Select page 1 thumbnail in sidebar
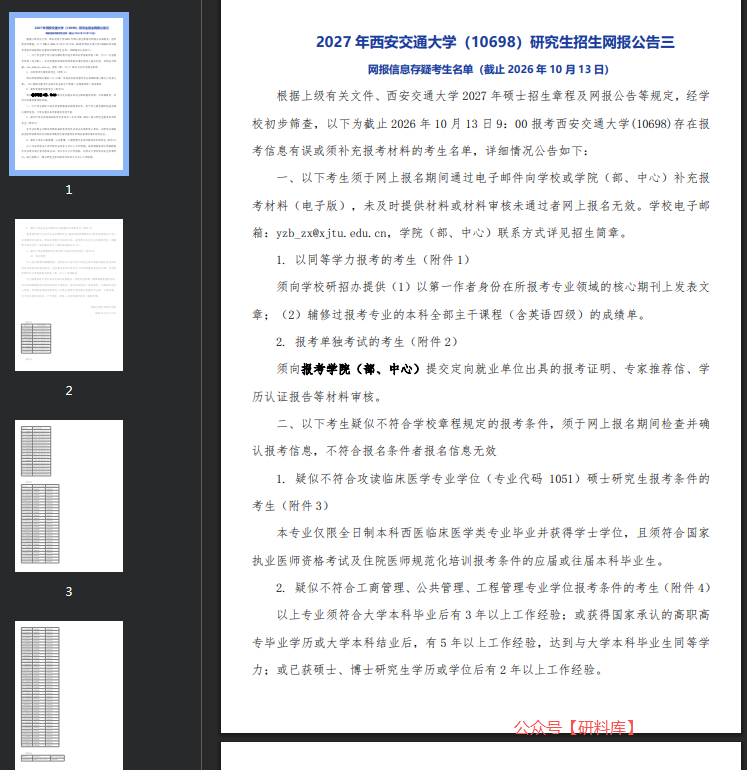 [x=69, y=94]
